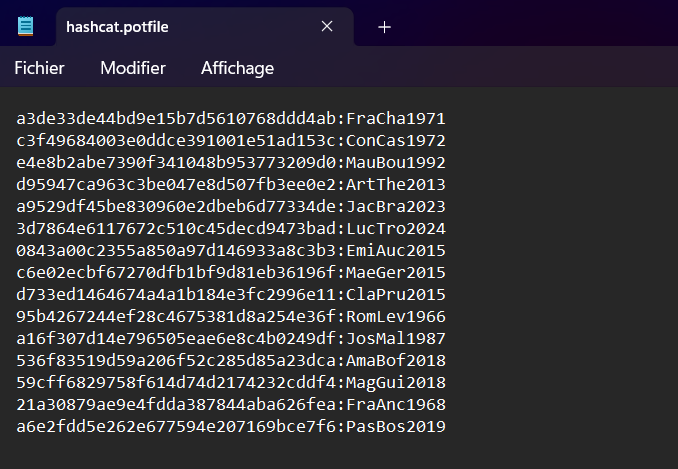Open the Fichier menu

(39, 68)
